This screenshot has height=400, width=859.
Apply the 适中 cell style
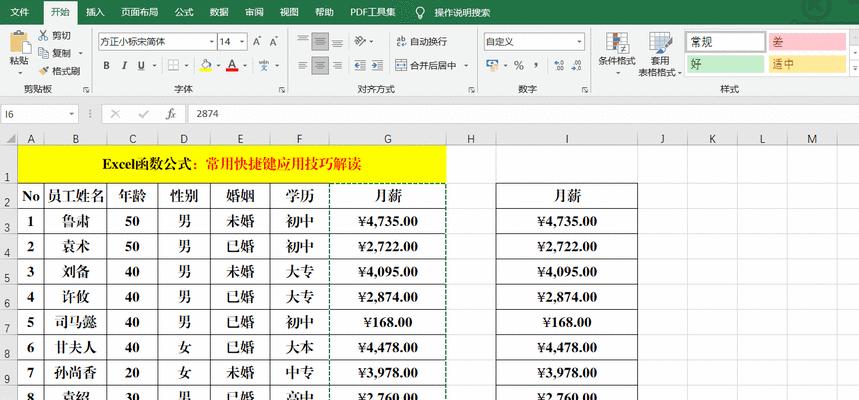tap(807, 64)
